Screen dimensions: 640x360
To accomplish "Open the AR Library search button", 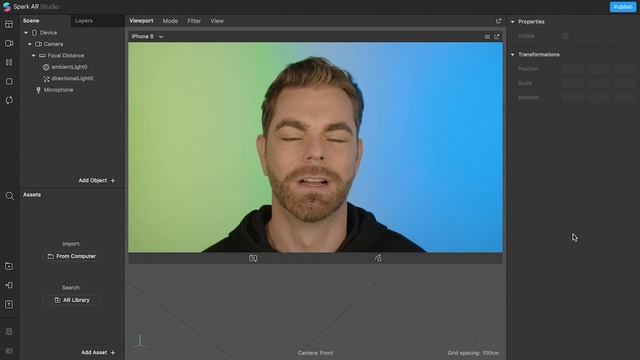I will (x=71, y=300).
